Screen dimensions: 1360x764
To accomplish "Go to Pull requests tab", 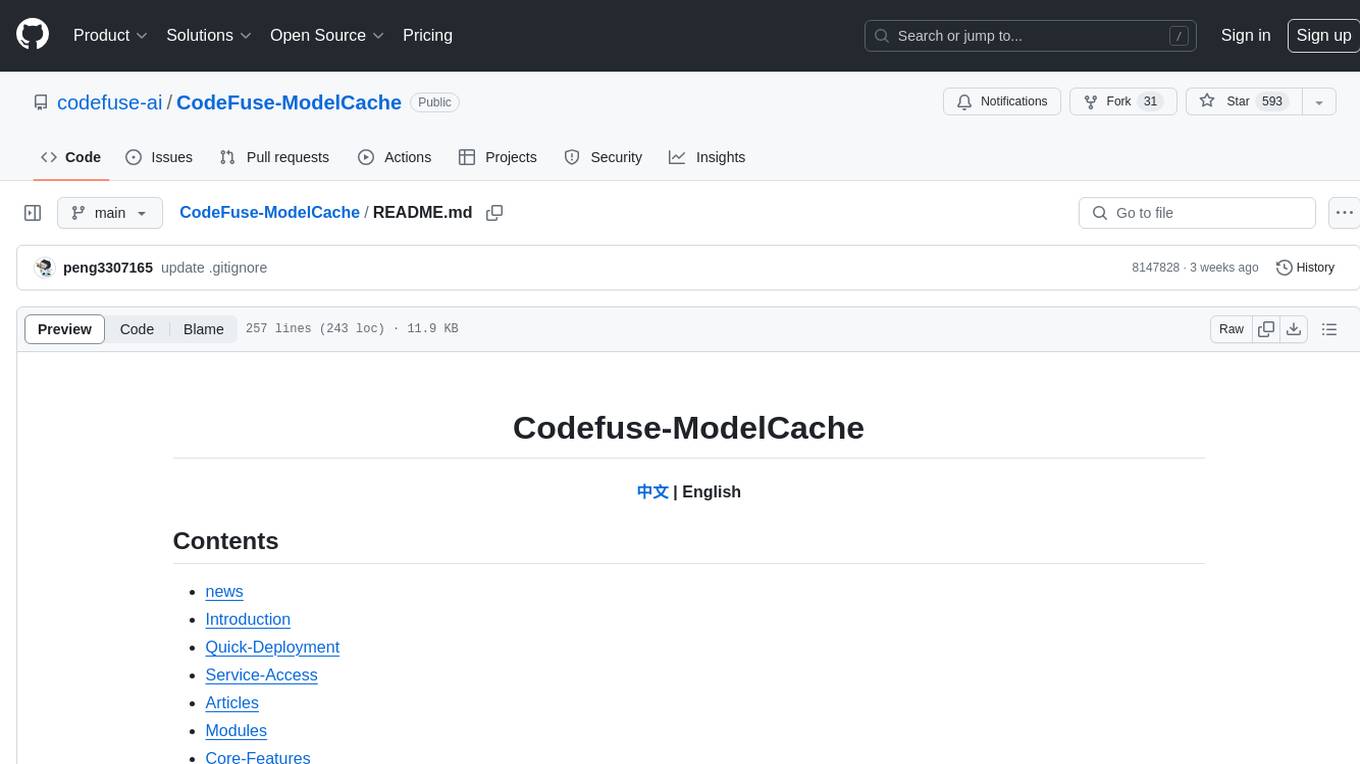I will point(274,157).
